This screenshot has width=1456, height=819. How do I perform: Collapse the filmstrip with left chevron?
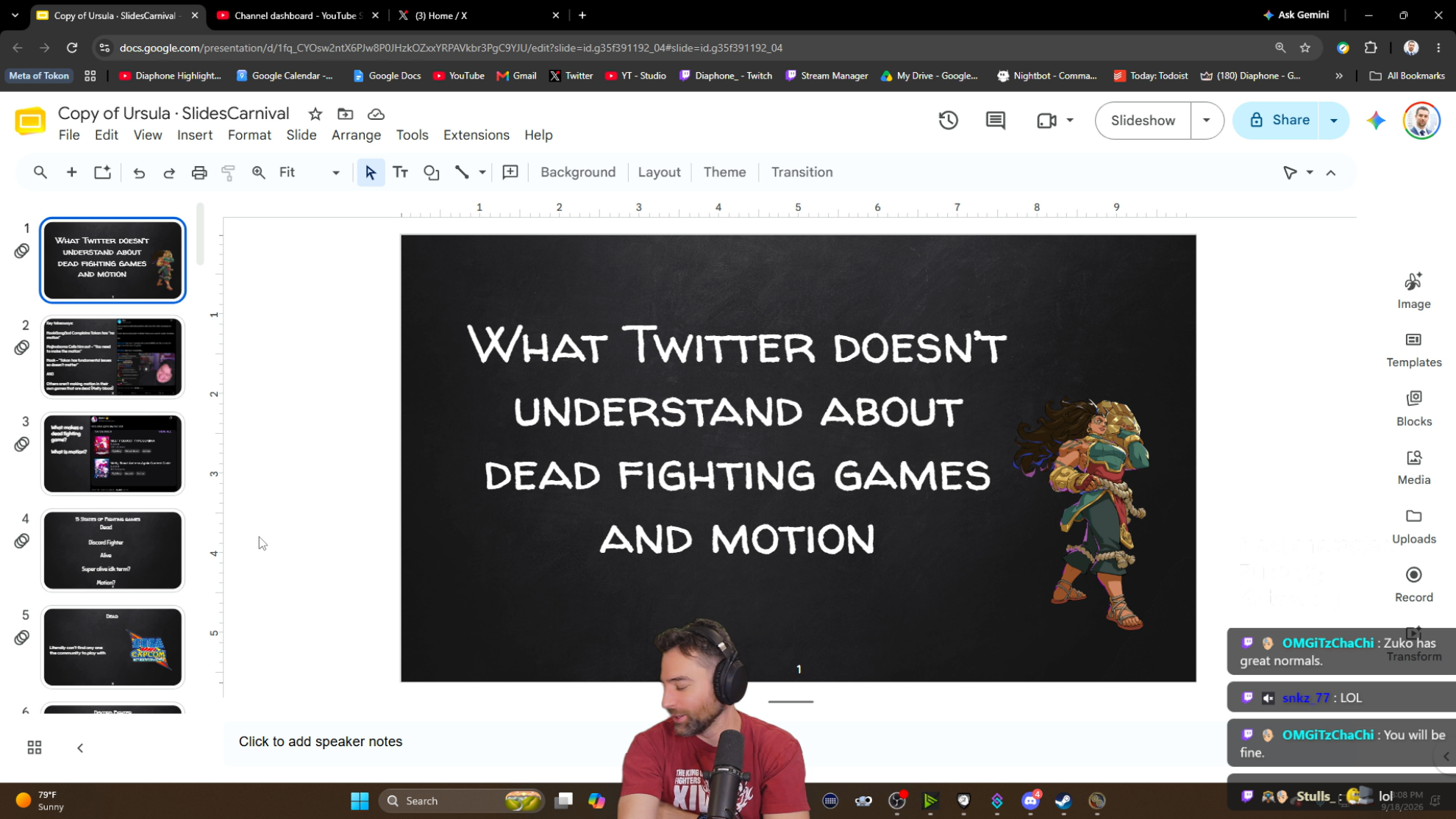[x=80, y=748]
